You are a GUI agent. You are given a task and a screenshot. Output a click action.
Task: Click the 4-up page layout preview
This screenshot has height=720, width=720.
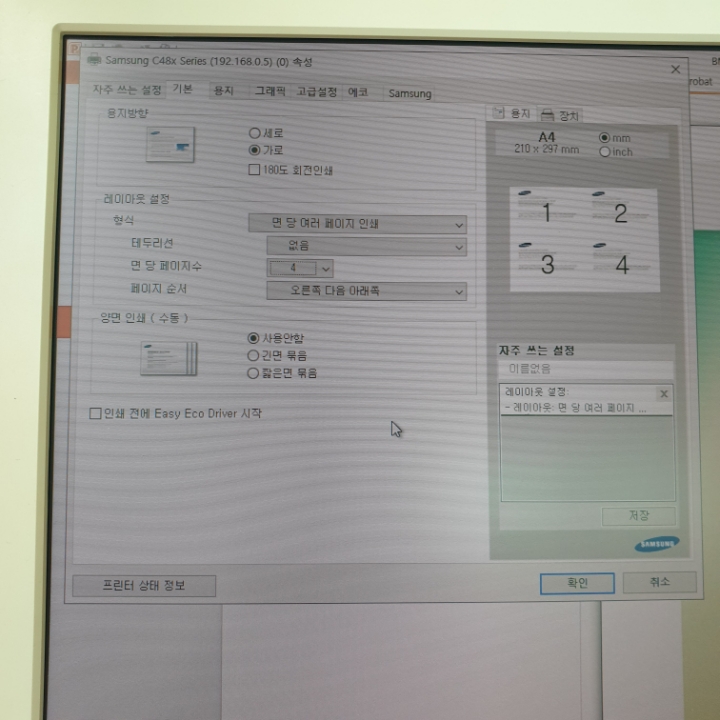pyautogui.click(x=585, y=240)
